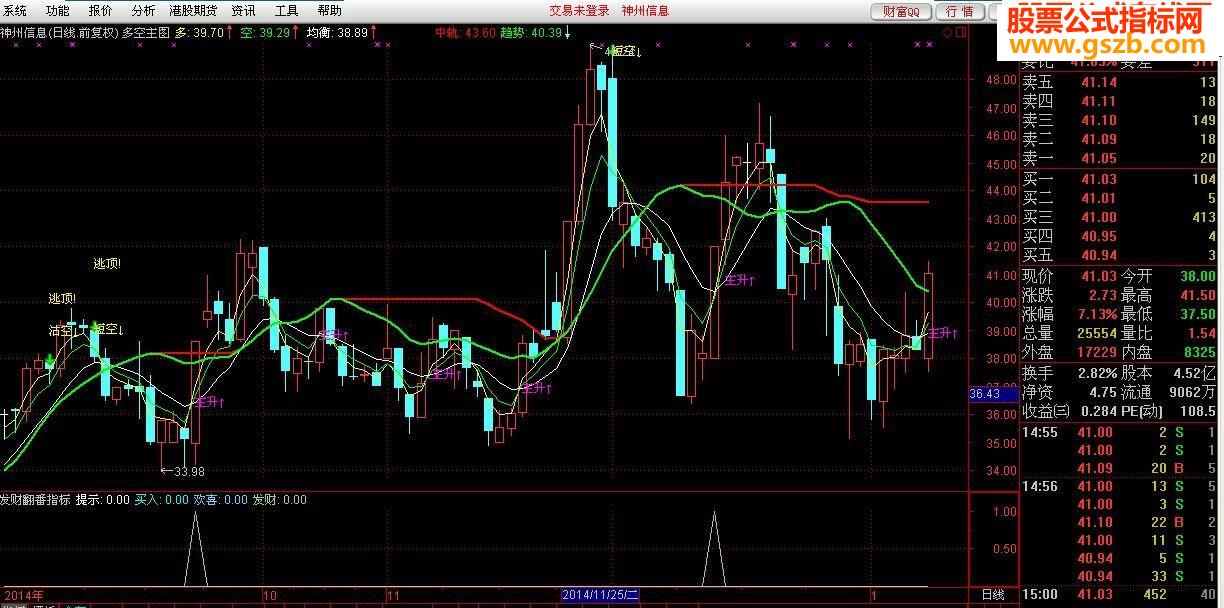Click the 财富QQ button
The image size is (1224, 608).
pos(901,12)
